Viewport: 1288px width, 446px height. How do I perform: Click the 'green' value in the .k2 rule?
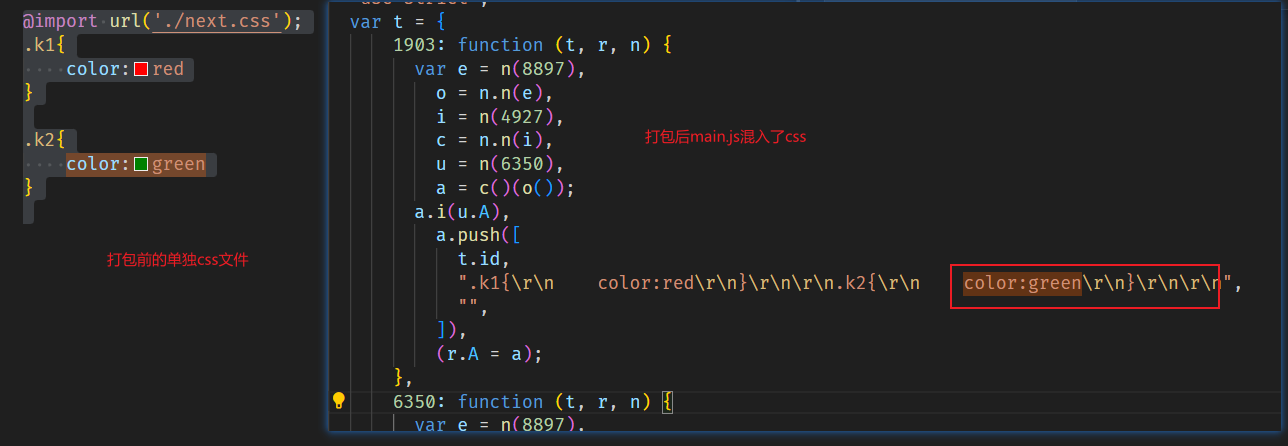click(x=178, y=164)
